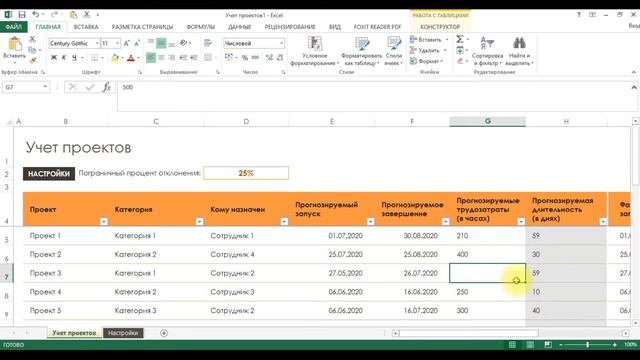Save the workbook from quick access toolbar
Viewport: 640px width, 360px height.
click(x=22, y=15)
